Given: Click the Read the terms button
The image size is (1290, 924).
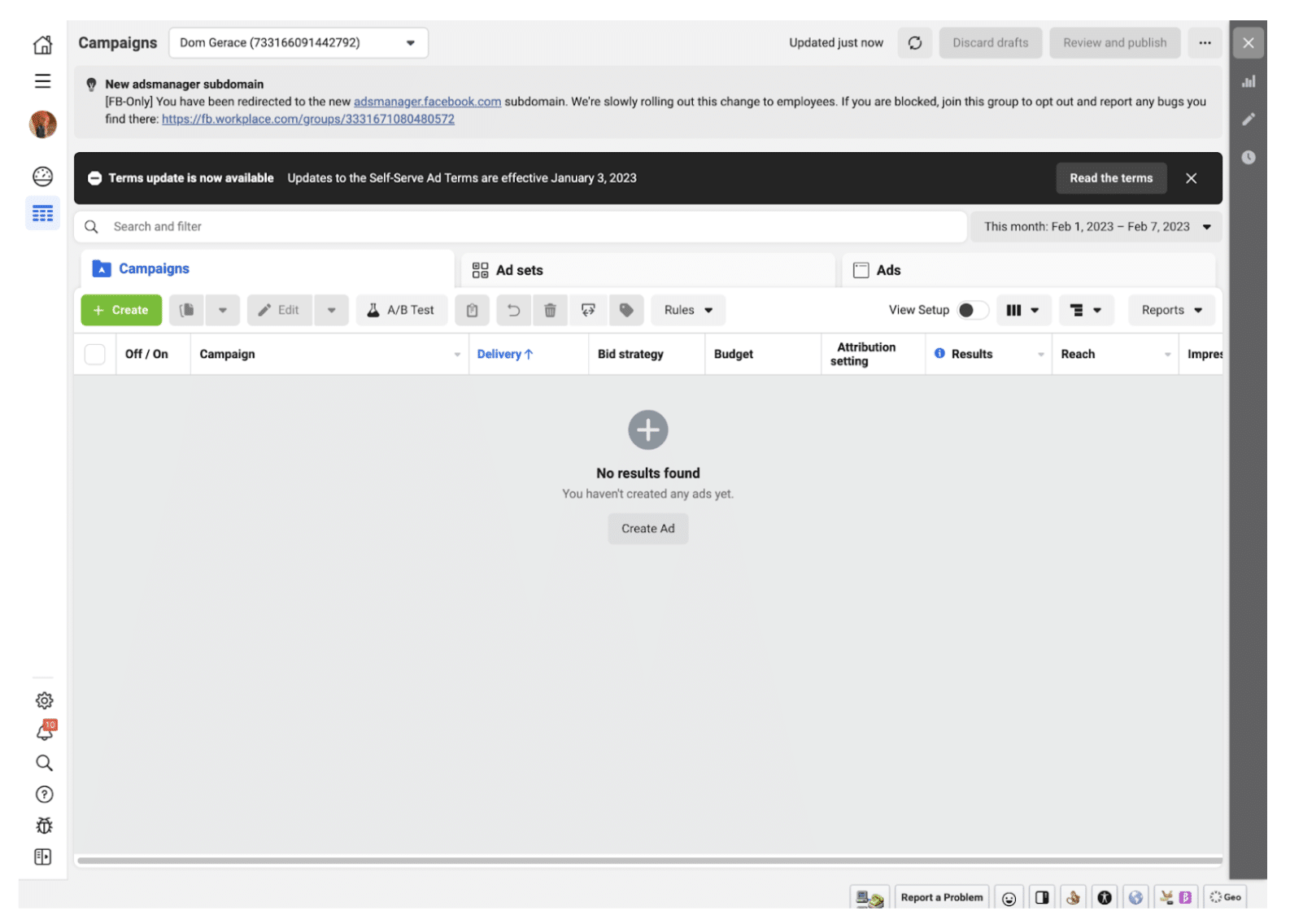Looking at the screenshot, I should (x=1111, y=178).
